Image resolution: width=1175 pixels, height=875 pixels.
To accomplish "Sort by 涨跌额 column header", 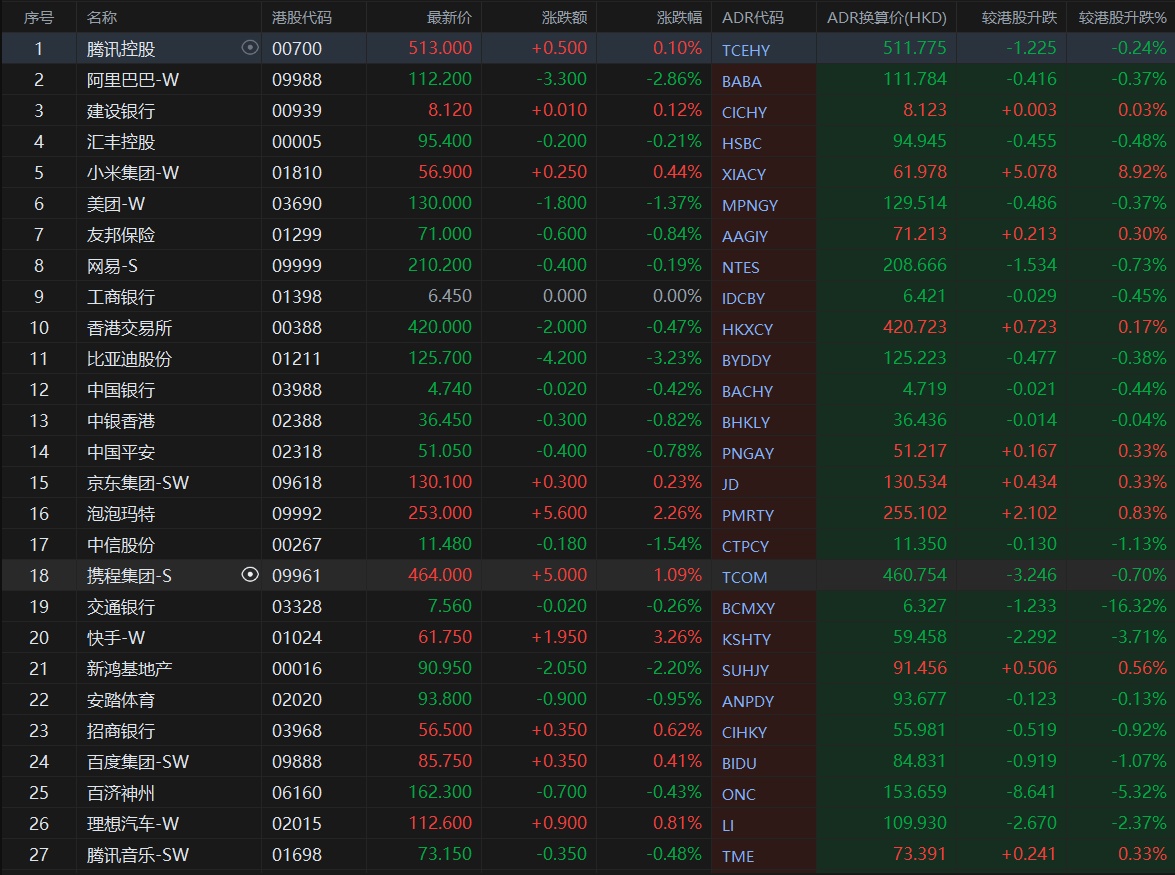I will 564,17.
